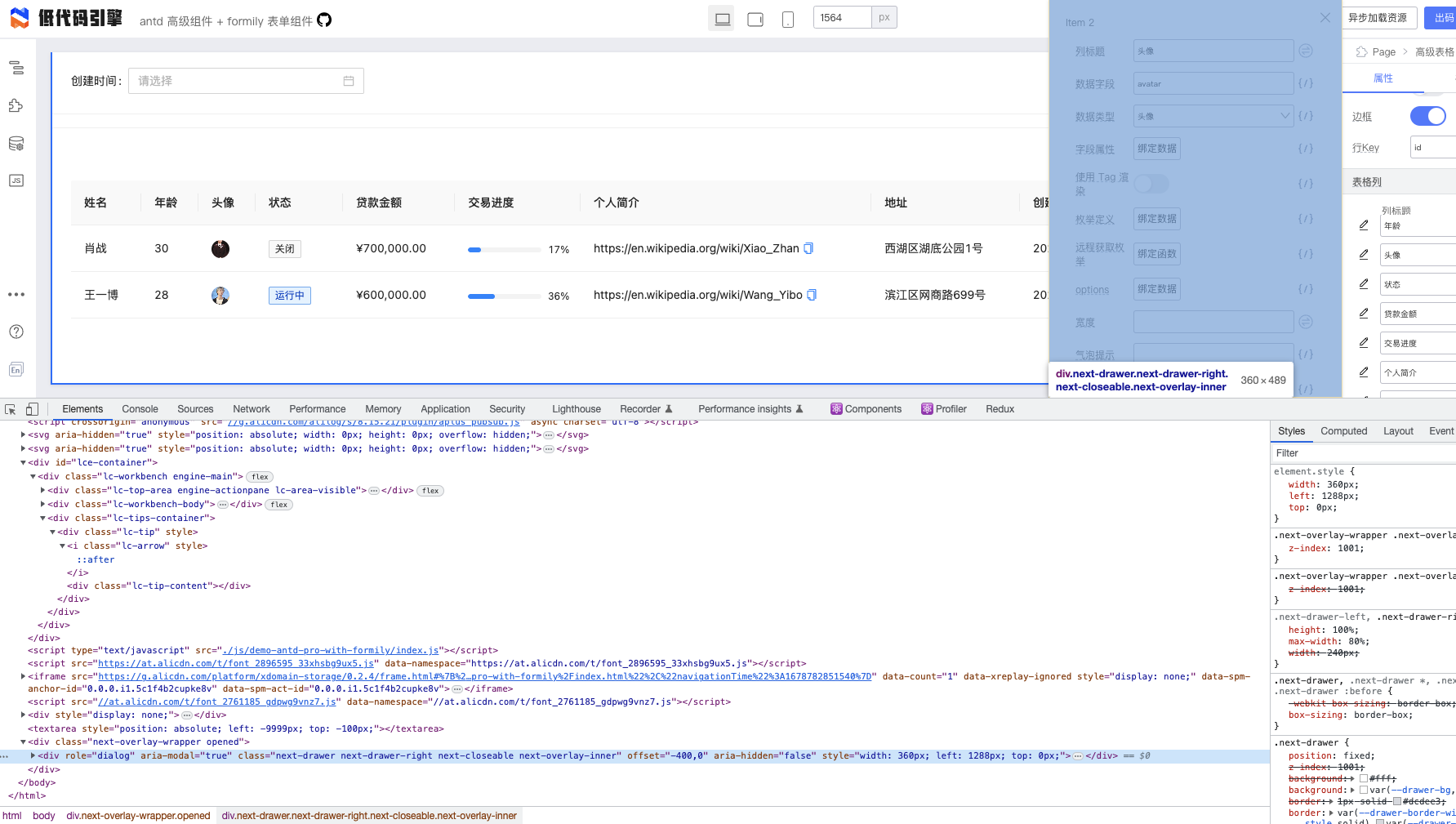Close the Item 2 drawer

[x=1325, y=18]
